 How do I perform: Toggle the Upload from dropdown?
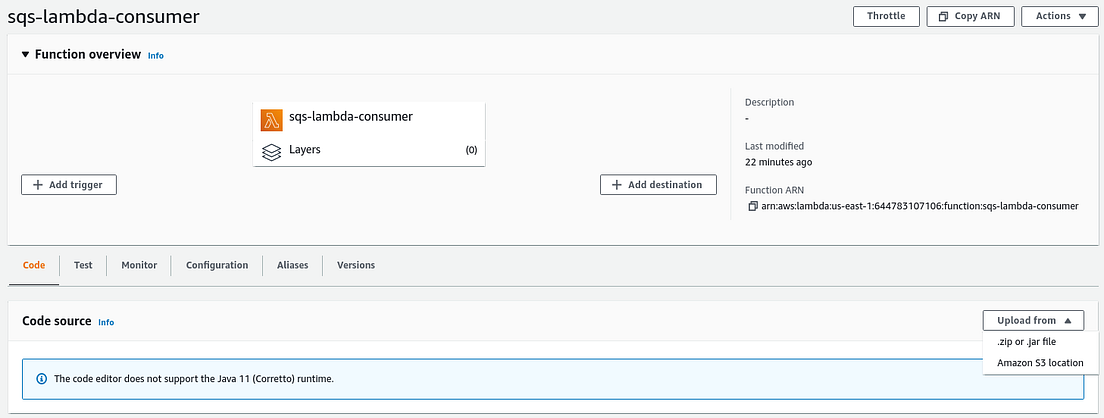(x=1033, y=321)
